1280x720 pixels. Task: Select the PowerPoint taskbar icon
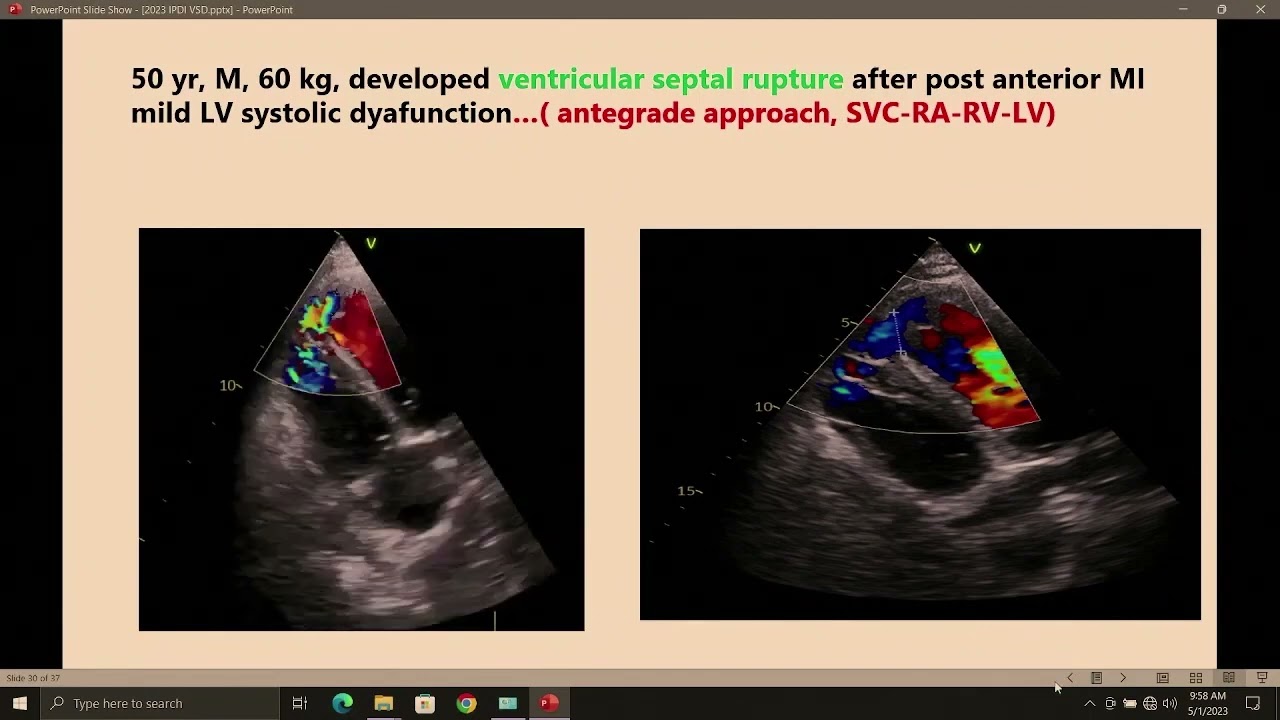tap(548, 703)
